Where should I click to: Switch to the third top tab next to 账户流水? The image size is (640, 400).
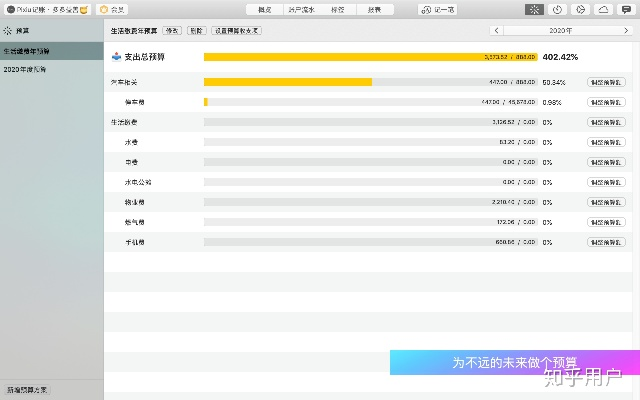338,9
